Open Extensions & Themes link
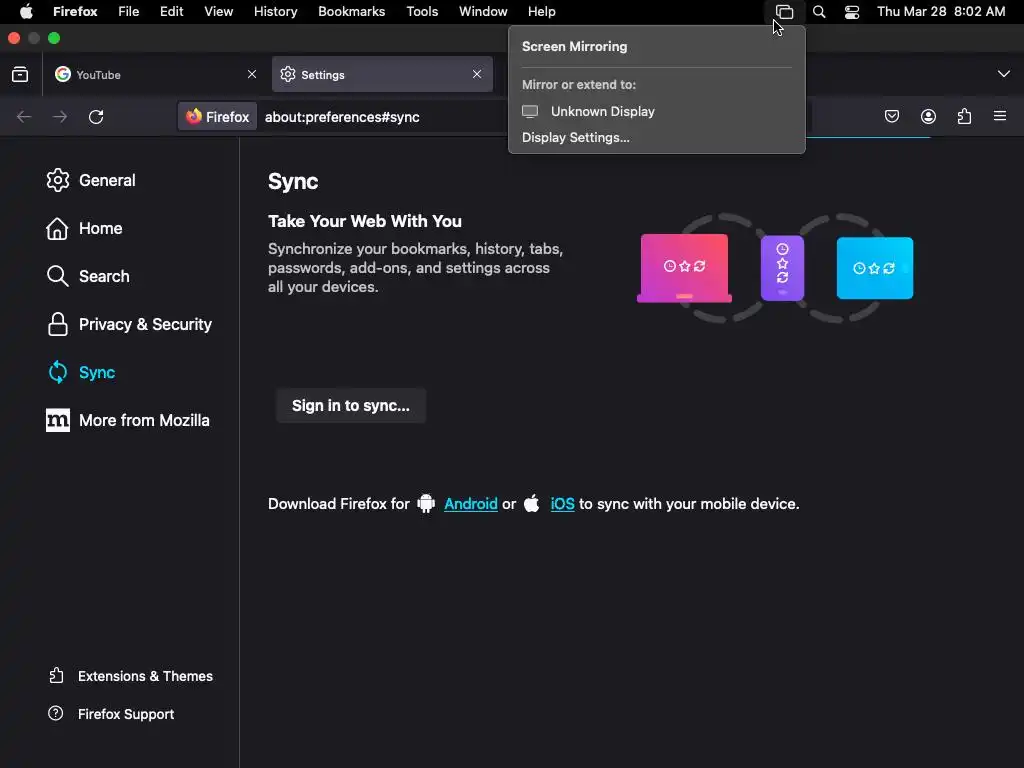1024x768 pixels. [x=131, y=676]
